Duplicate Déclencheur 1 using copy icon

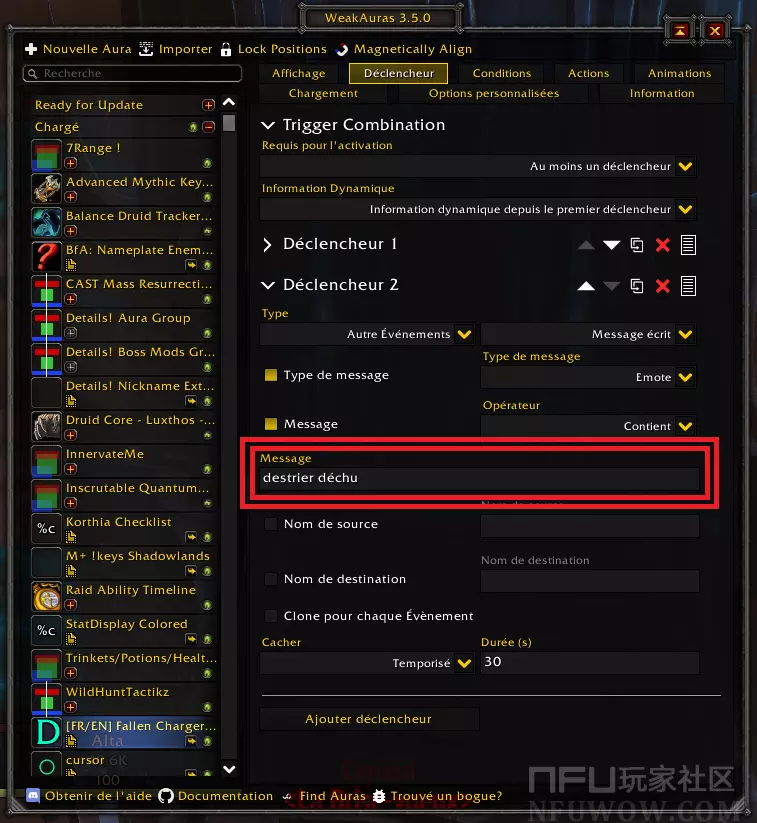click(x=637, y=245)
